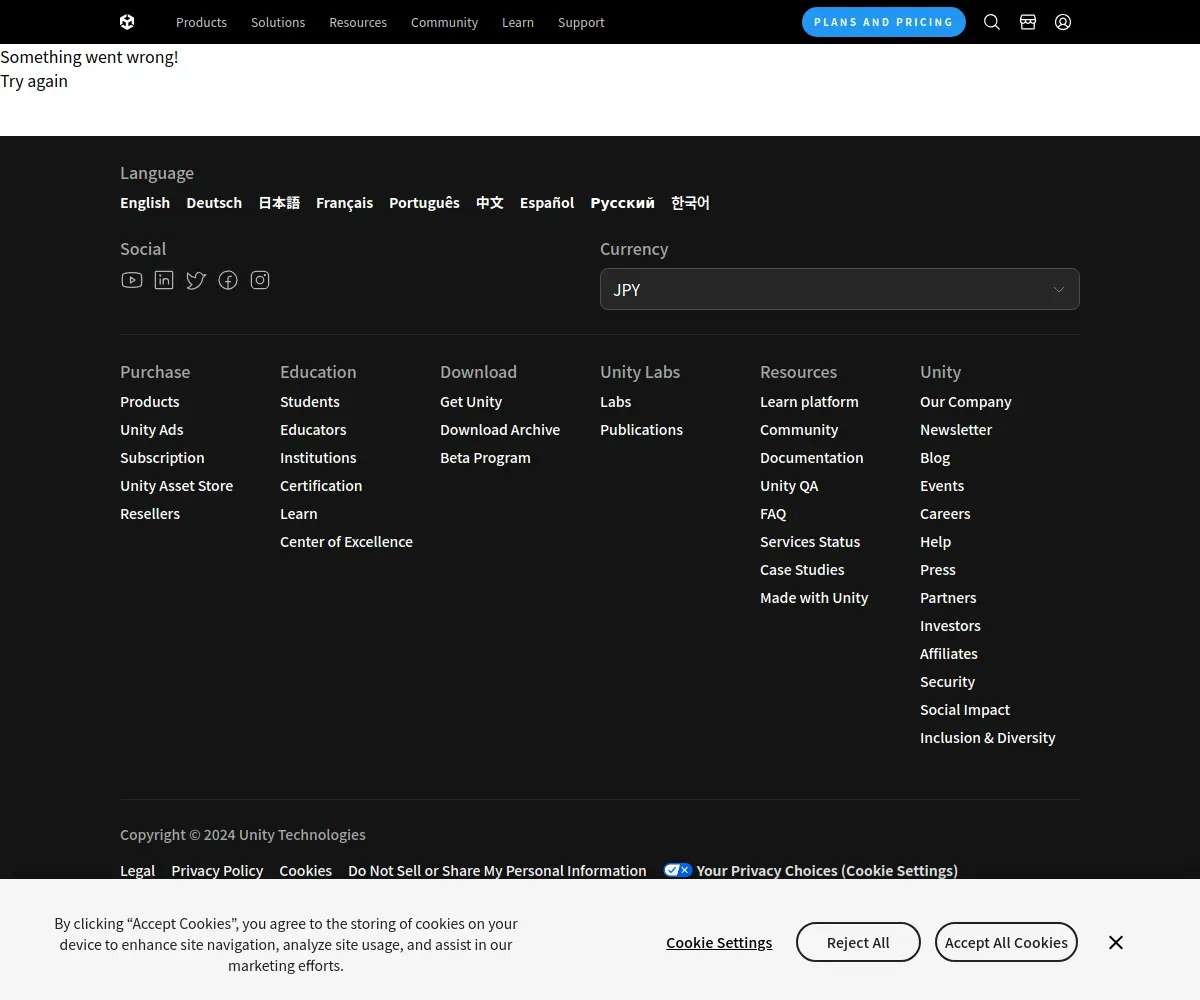Open Inclusion & Diversity link

pyautogui.click(x=988, y=737)
